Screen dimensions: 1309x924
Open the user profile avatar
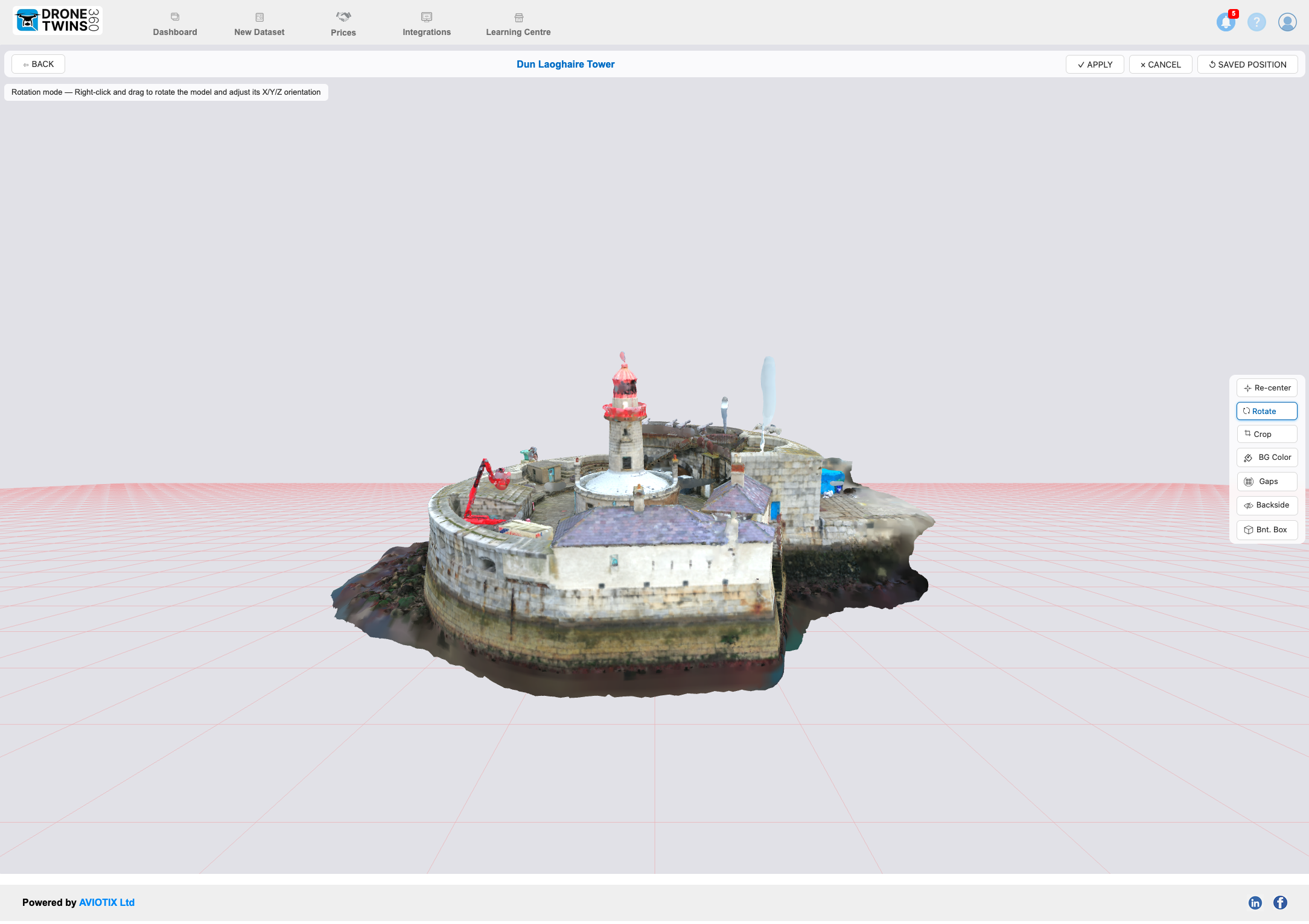[x=1287, y=22]
